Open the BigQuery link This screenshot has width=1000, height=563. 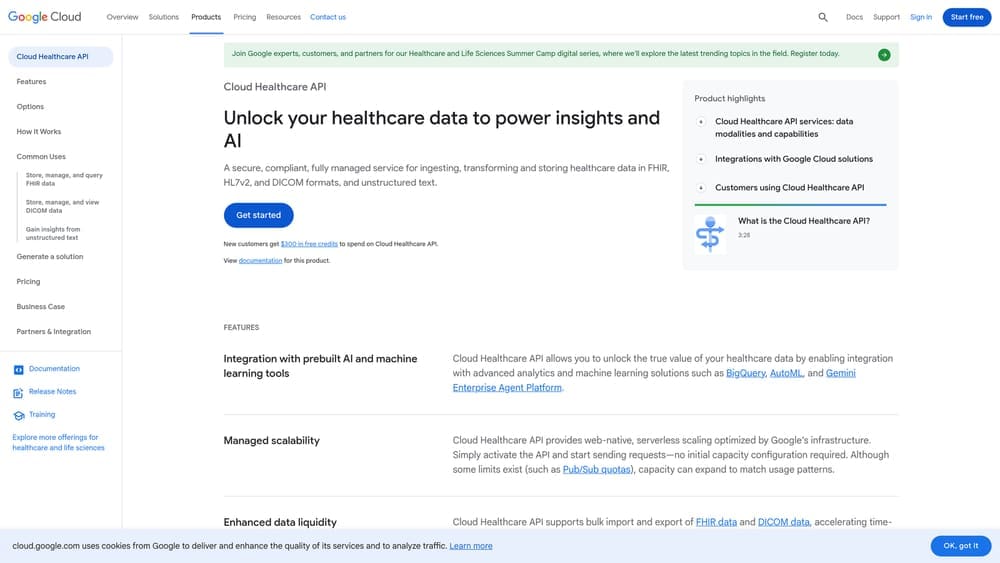(x=746, y=373)
